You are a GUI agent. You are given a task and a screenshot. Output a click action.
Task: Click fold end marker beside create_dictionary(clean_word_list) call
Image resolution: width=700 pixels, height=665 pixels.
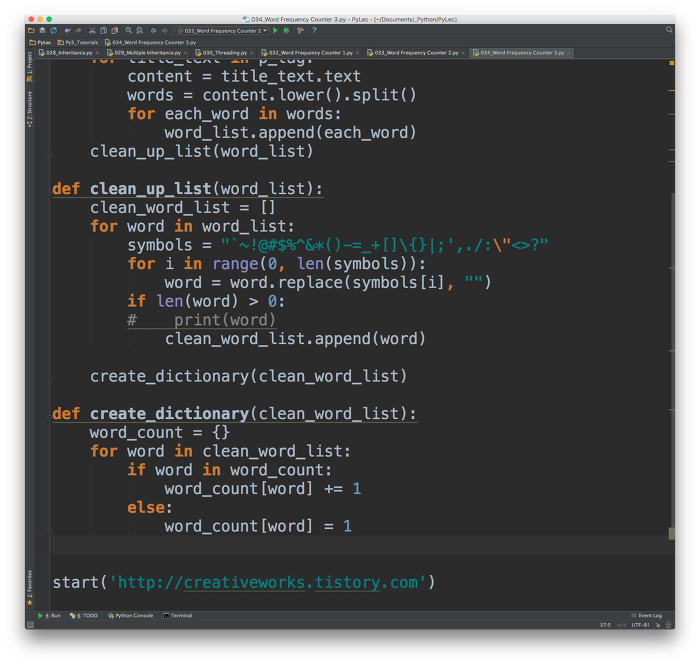(x=50, y=380)
